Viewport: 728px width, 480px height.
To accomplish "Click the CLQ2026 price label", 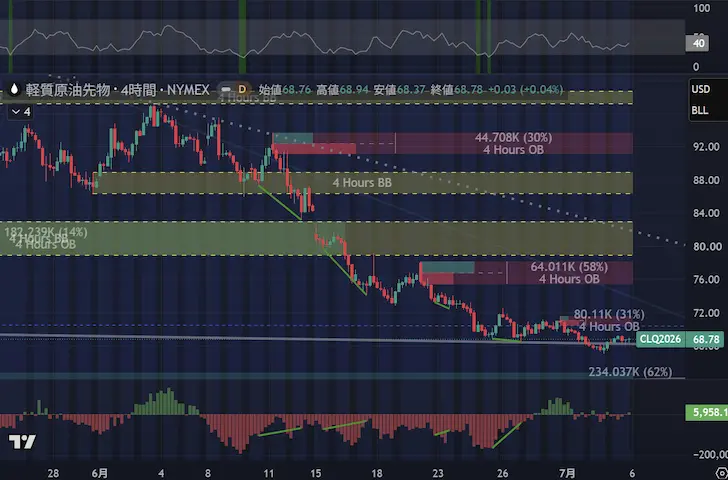I will [660, 339].
